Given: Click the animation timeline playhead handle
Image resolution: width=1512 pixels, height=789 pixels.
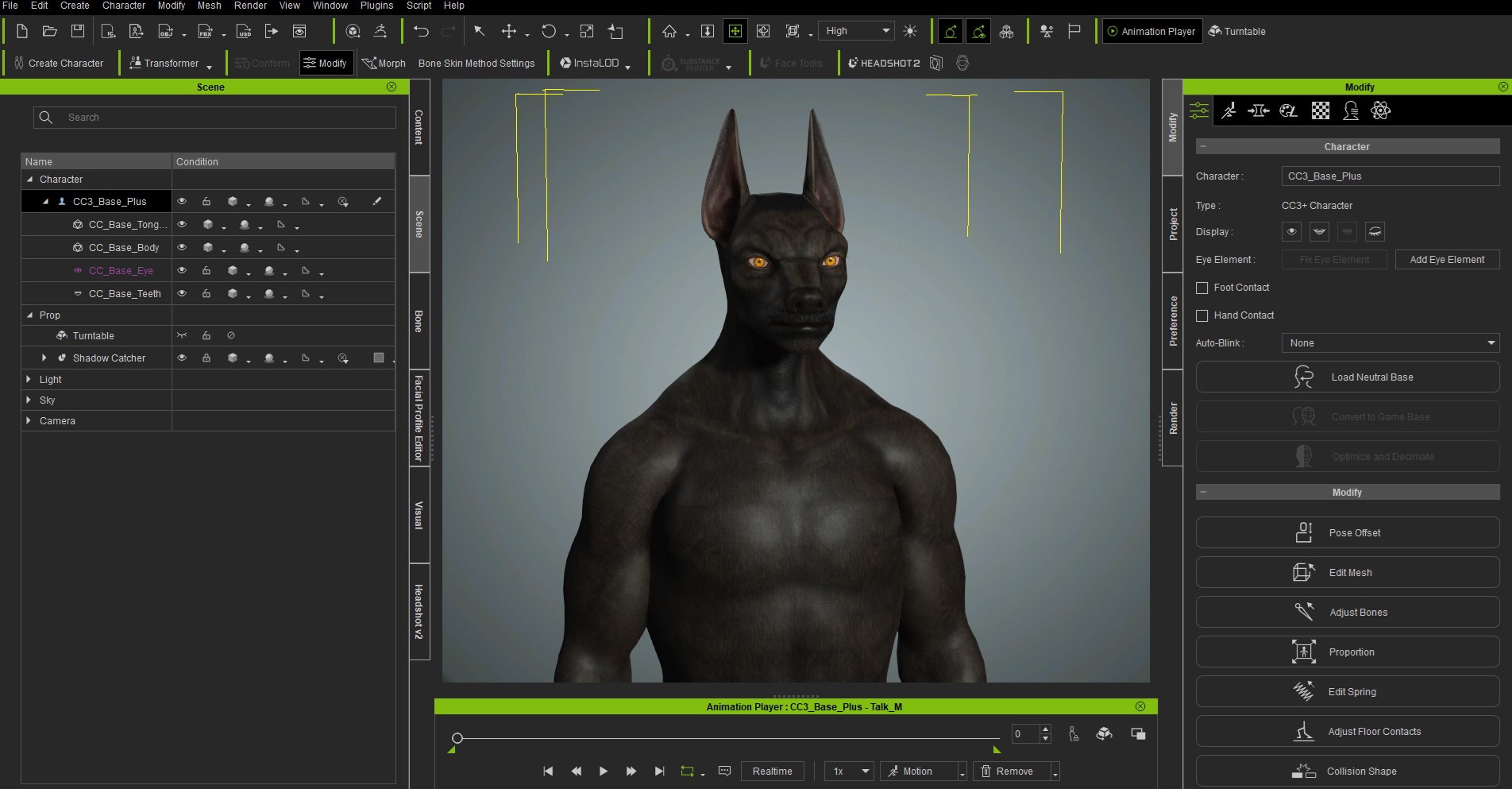Looking at the screenshot, I should [x=457, y=738].
